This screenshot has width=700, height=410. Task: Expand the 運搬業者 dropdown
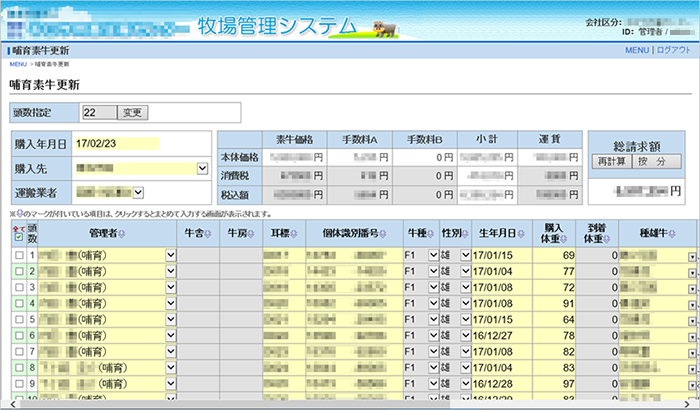pos(138,193)
